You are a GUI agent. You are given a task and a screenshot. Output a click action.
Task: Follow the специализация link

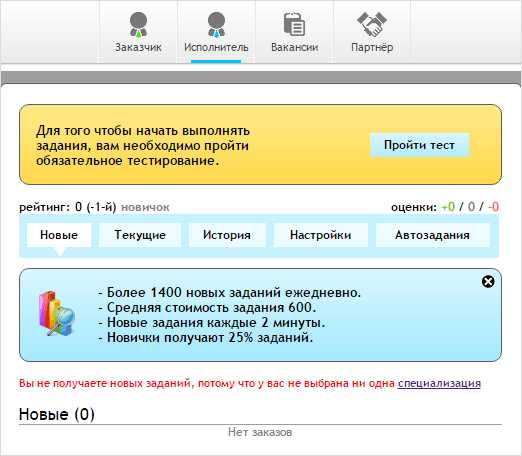tap(439, 383)
